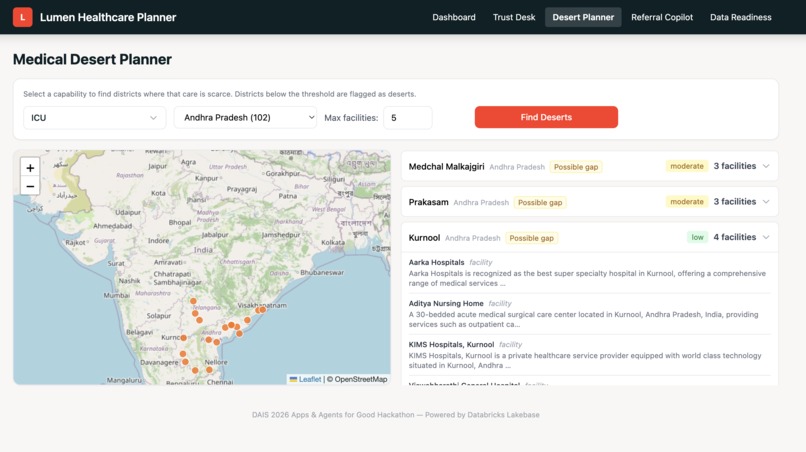Image resolution: width=806 pixels, height=452 pixels.
Task: Click 3 facilities count for Prakasam
Action: pyautogui.click(x=735, y=202)
